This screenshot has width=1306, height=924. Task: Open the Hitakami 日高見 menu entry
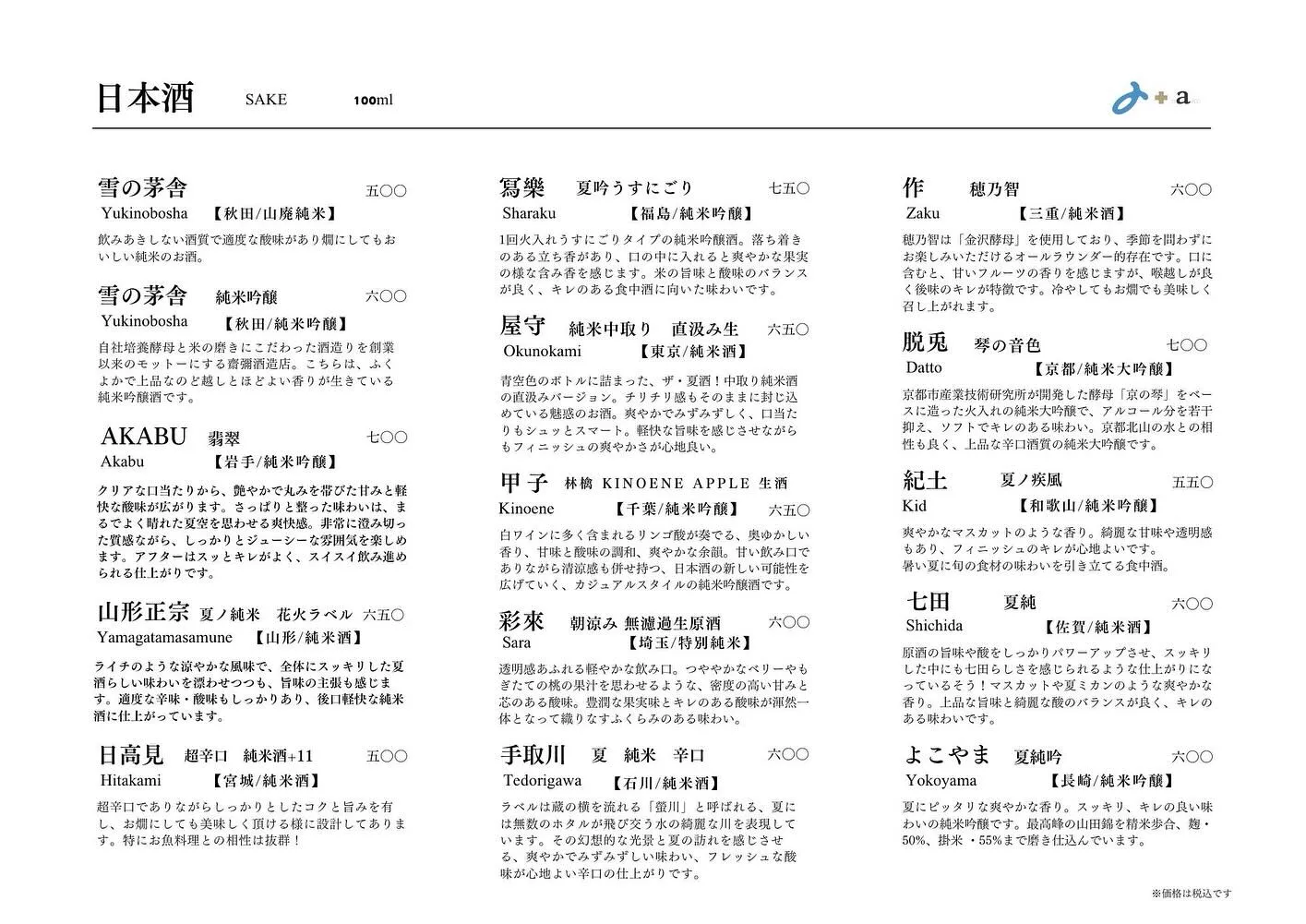[x=132, y=754]
